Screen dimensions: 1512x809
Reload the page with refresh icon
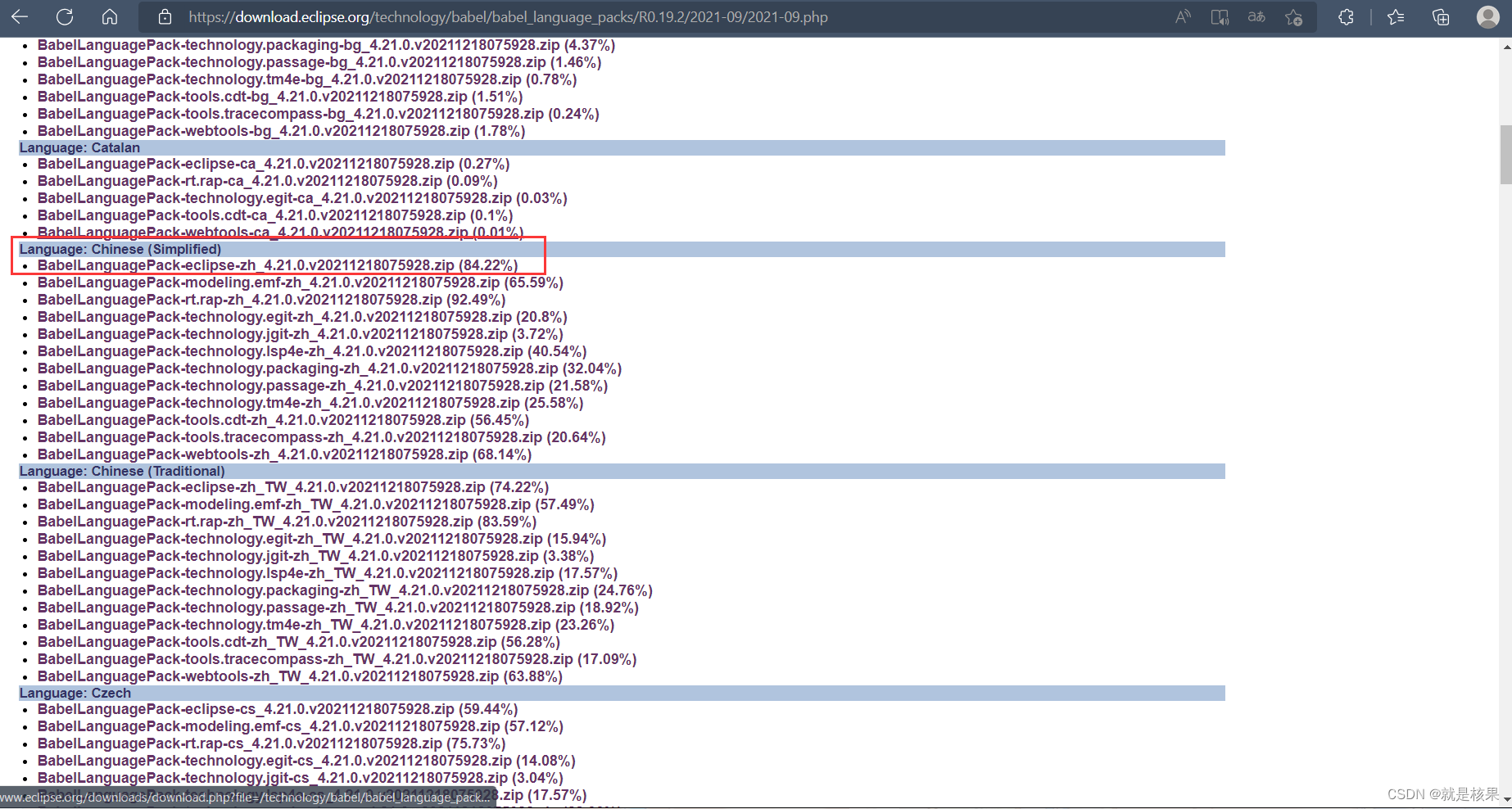click(x=65, y=16)
